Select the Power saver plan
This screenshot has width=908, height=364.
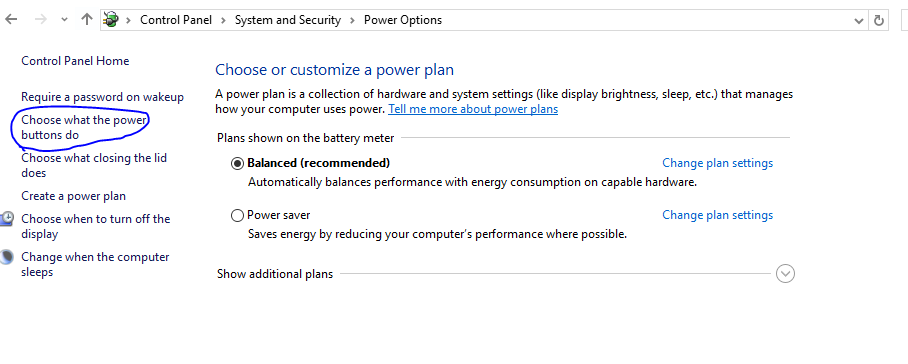(237, 216)
